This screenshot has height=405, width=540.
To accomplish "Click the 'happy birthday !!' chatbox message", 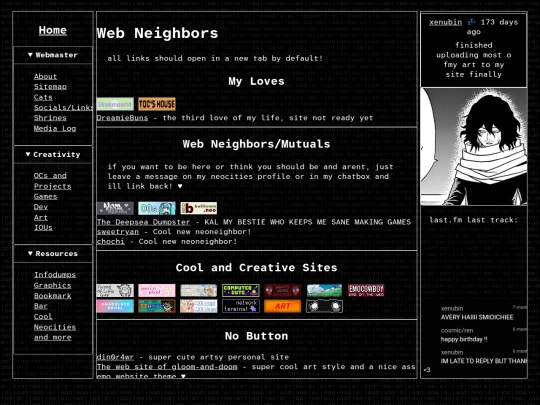I will tap(464, 339).
